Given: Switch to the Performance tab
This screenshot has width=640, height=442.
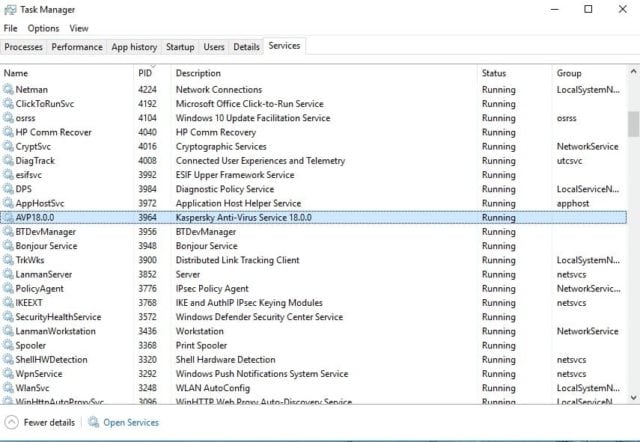Looking at the screenshot, I should [x=77, y=47].
